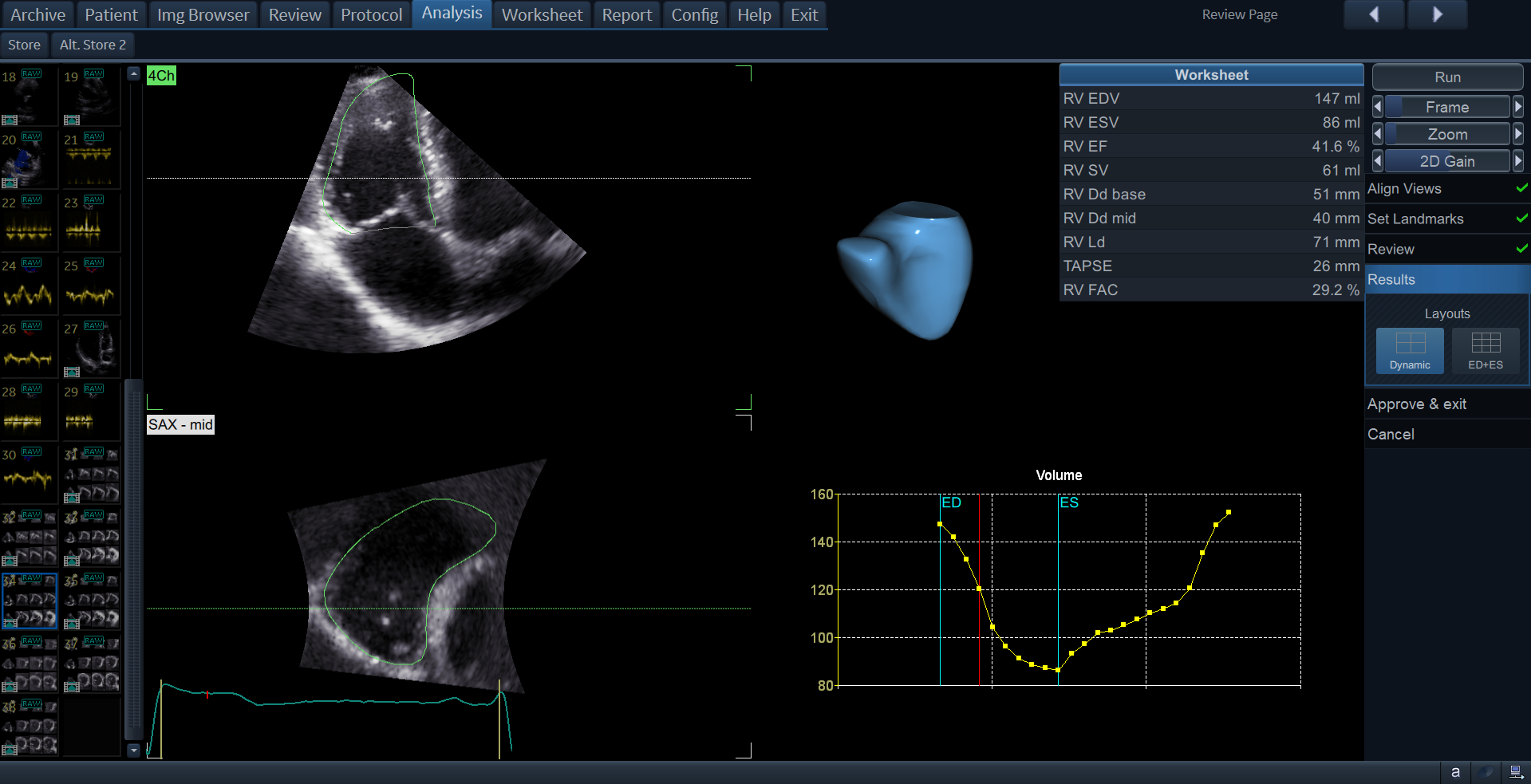The image size is (1531, 784).
Task: Switch to the ED+ES layout
Action: 1485,349
